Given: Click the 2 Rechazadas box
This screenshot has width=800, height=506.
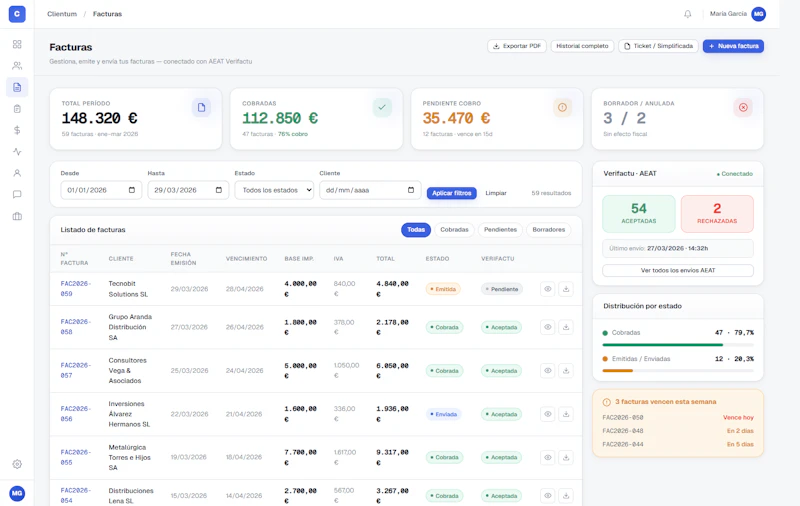Looking at the screenshot, I should click(x=717, y=214).
